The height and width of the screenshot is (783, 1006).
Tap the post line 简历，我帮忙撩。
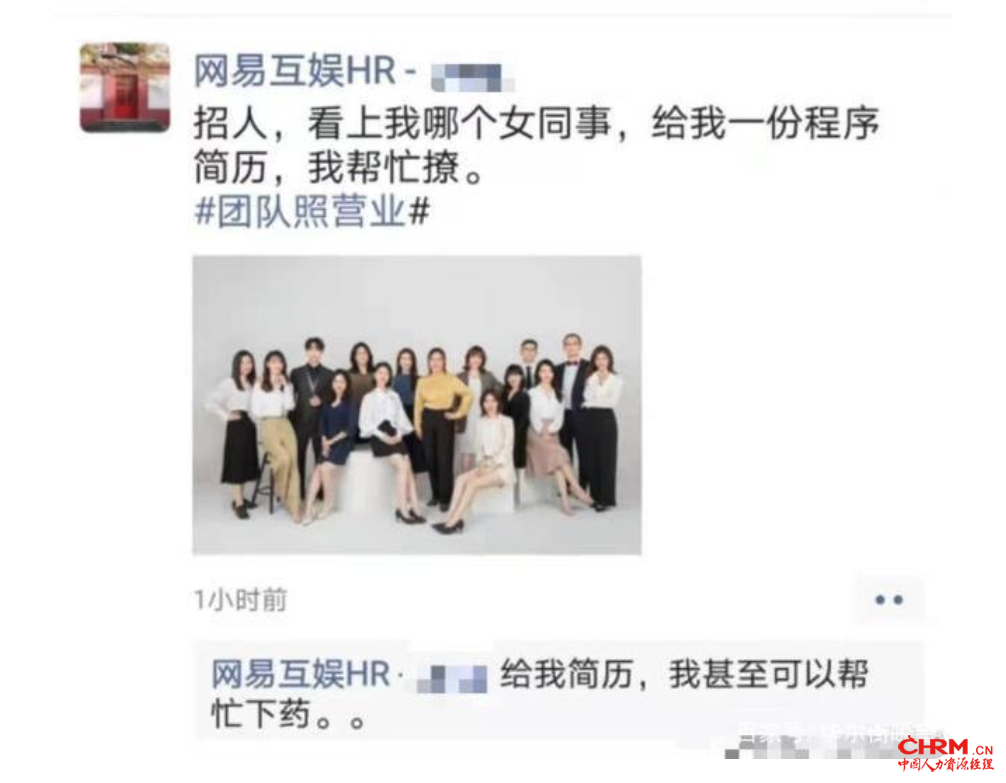[339, 168]
